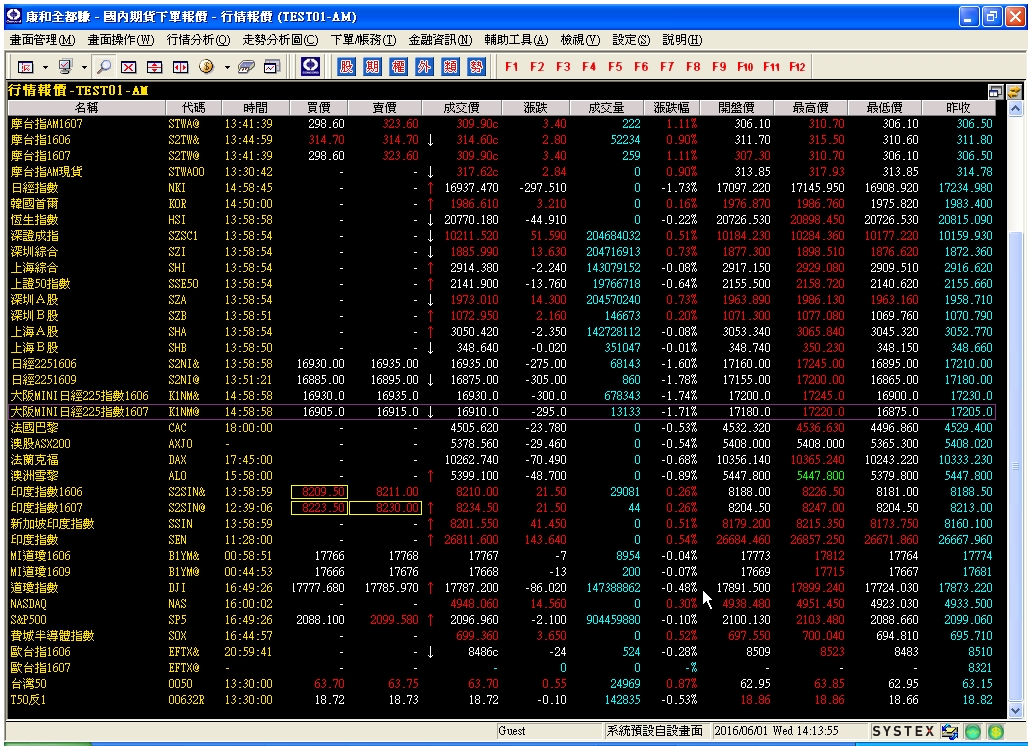
Task: Click the vertical split arrows toolbar icon
Action: tap(154, 67)
